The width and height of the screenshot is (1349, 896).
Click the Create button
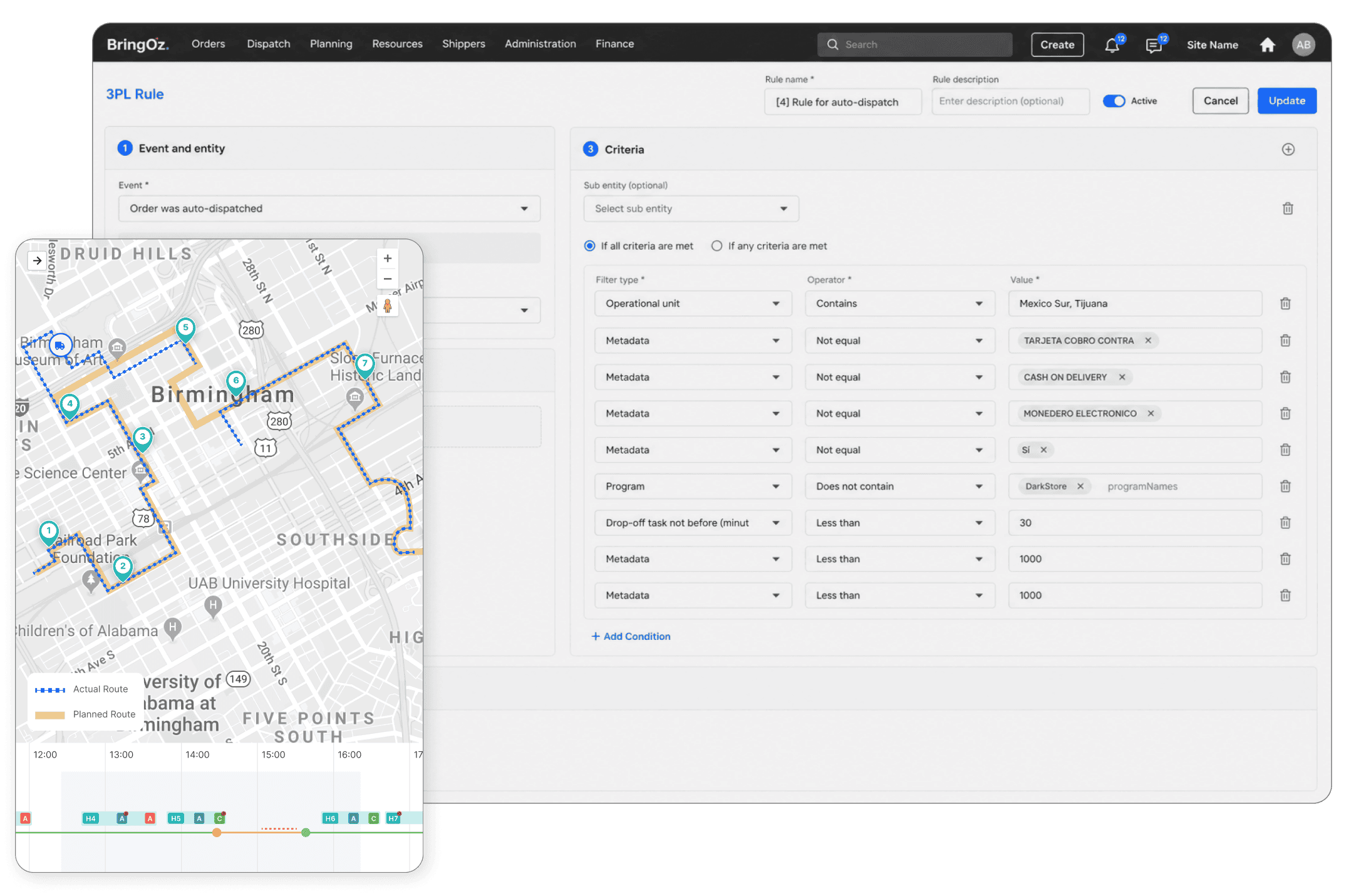coord(1057,45)
